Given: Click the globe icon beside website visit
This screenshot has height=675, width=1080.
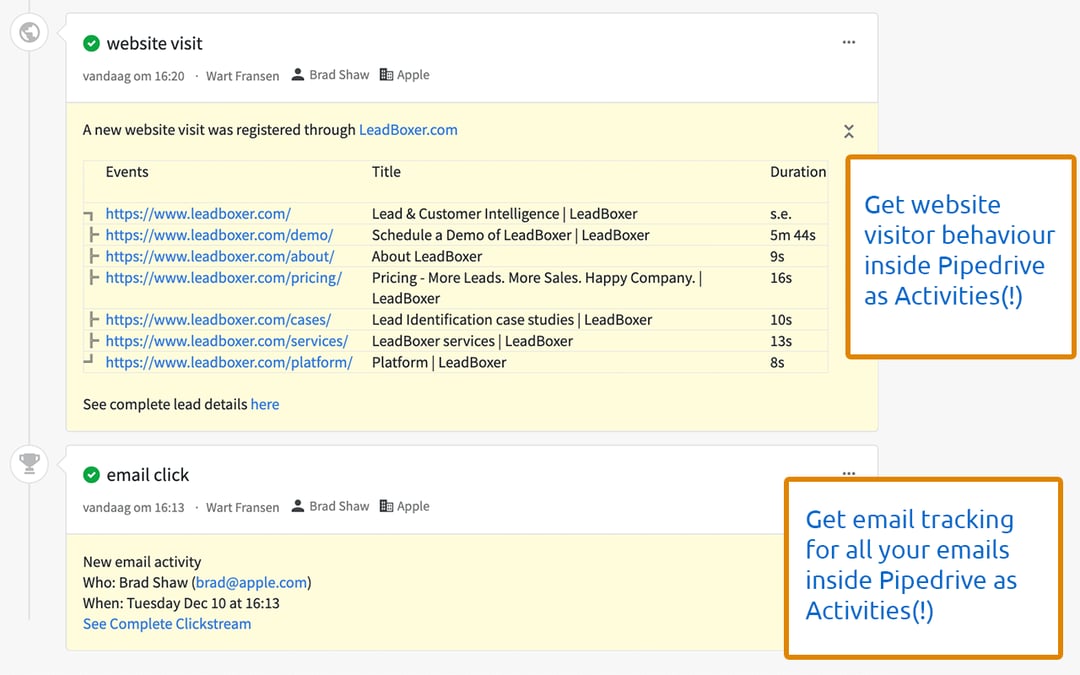Looking at the screenshot, I should pyautogui.click(x=30, y=32).
